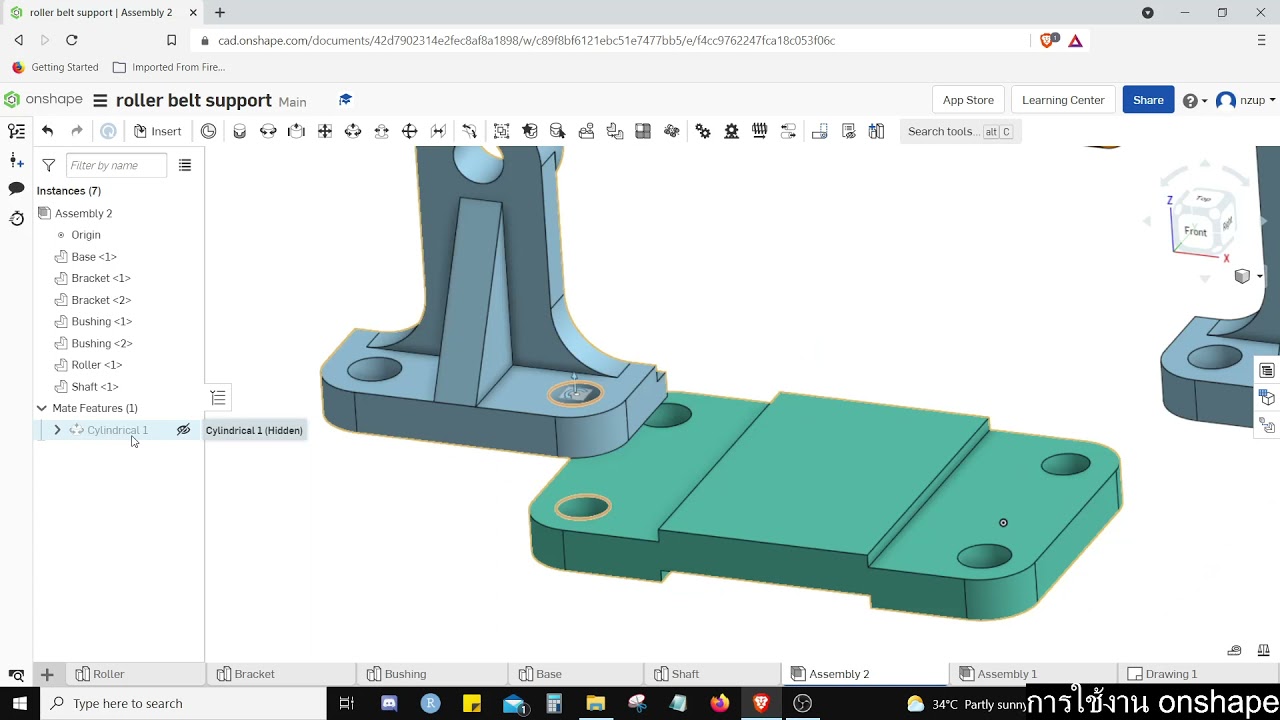Select the group mate gear tool
1280x720 pixels.
[x=703, y=131]
